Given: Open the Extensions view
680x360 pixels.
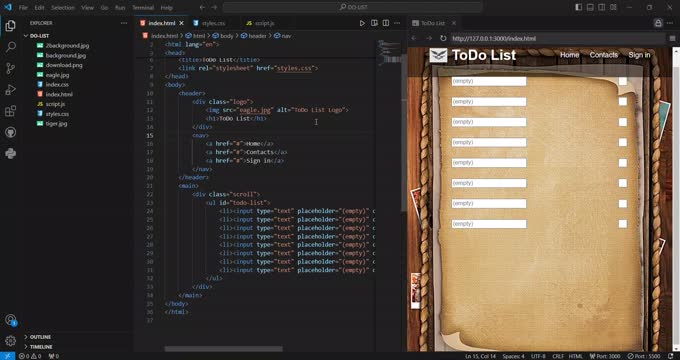Looking at the screenshot, I should [10, 111].
